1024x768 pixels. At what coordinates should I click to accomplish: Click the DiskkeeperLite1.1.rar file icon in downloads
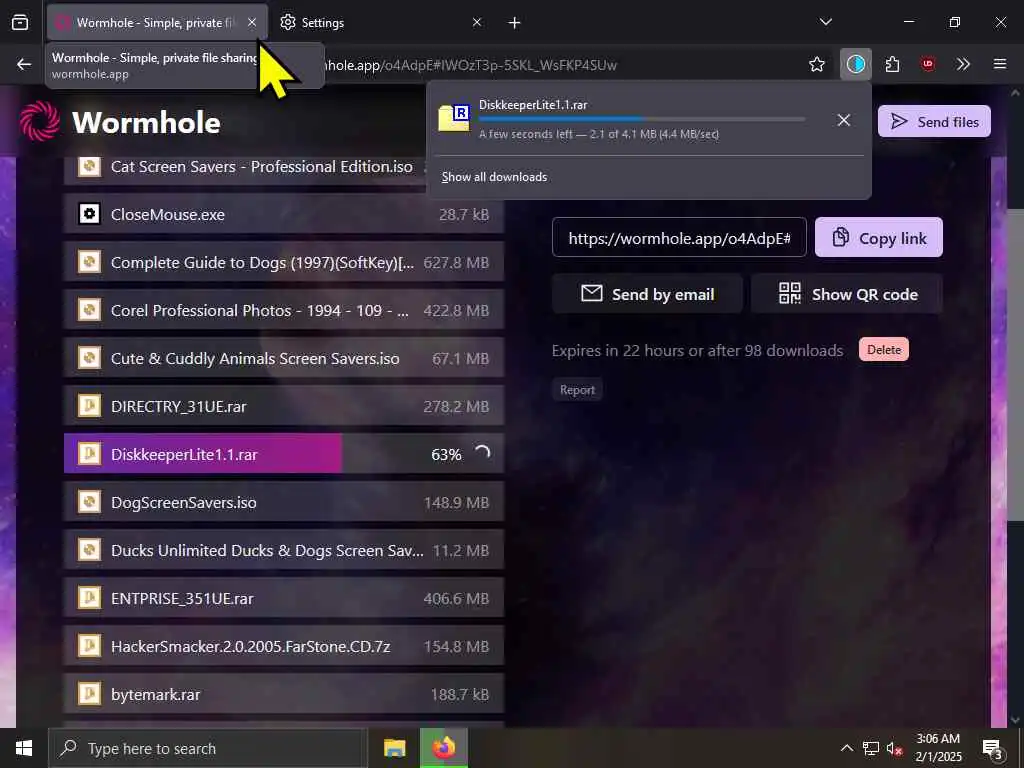click(454, 118)
